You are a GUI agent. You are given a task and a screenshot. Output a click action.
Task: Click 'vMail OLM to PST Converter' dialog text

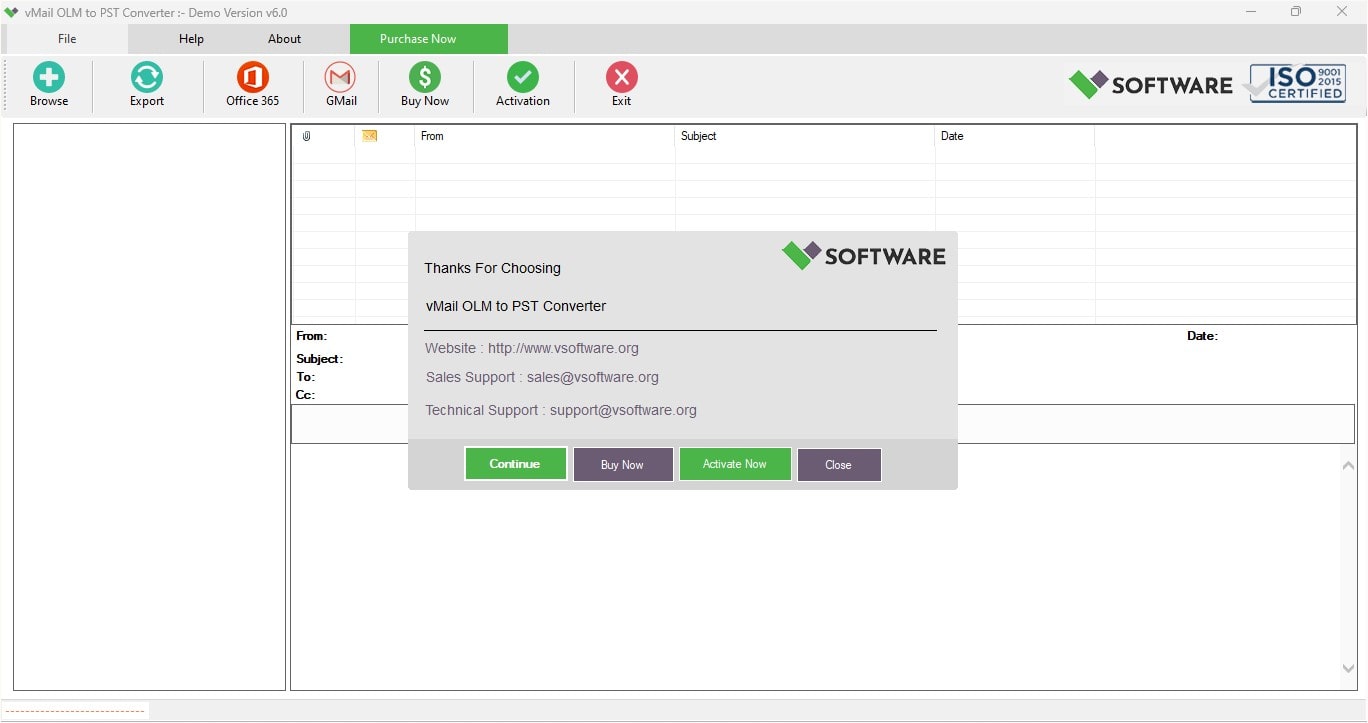[x=516, y=306]
